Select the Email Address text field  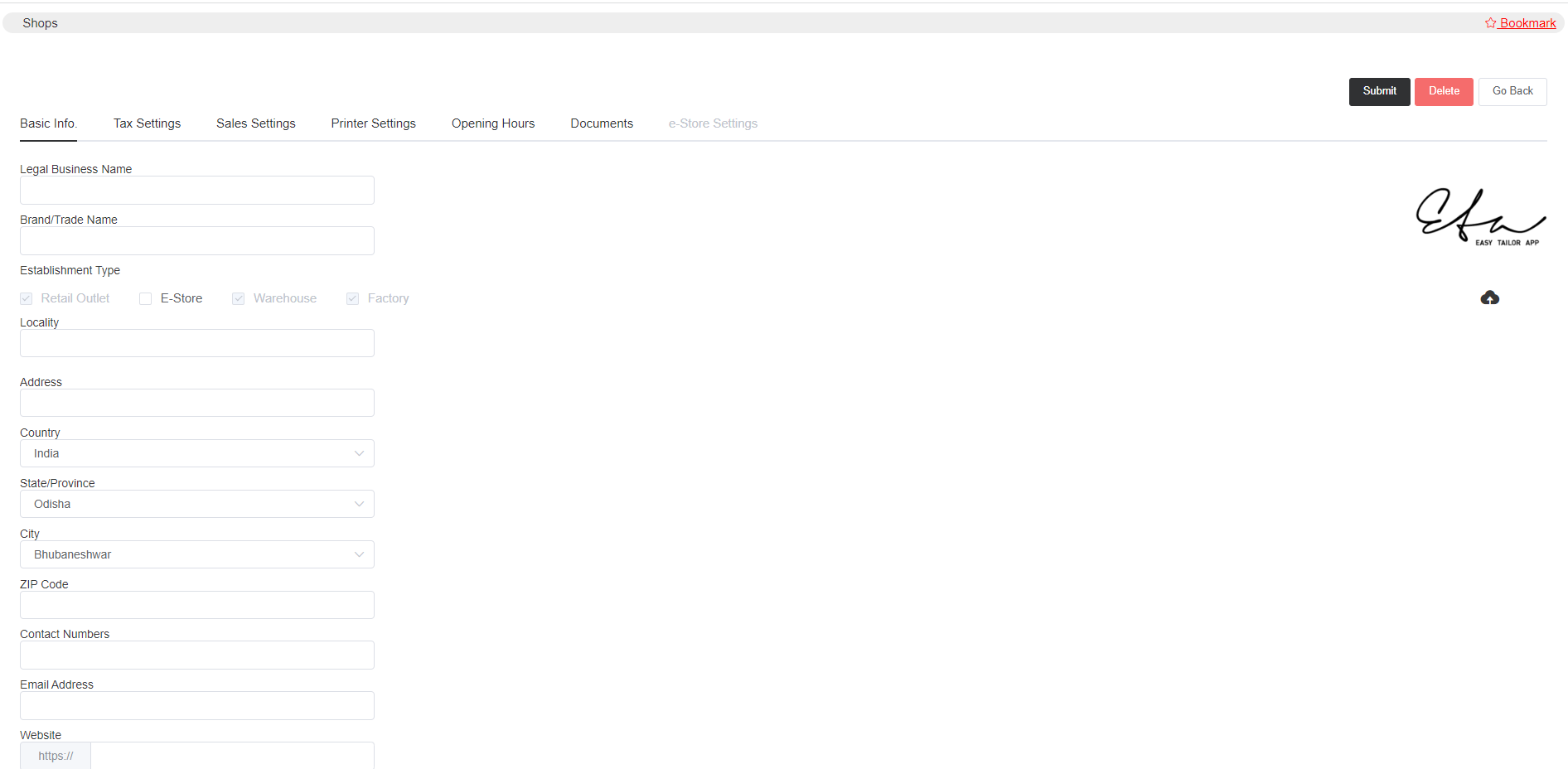(196, 705)
